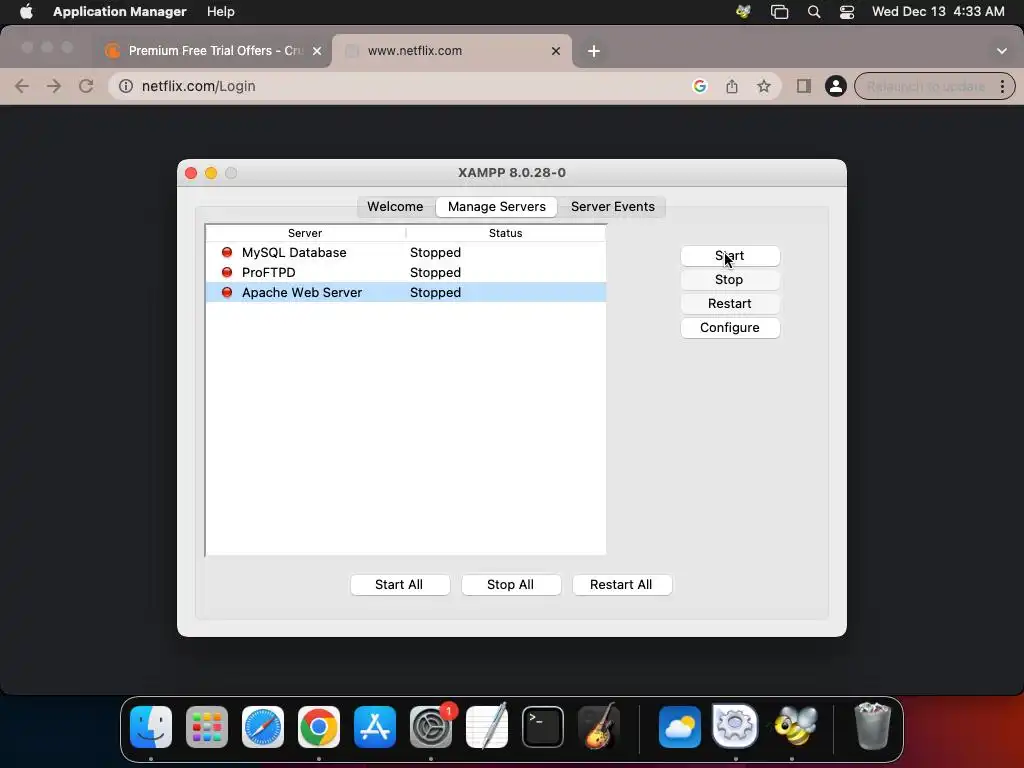Toggle the Chrome side panel

803,86
